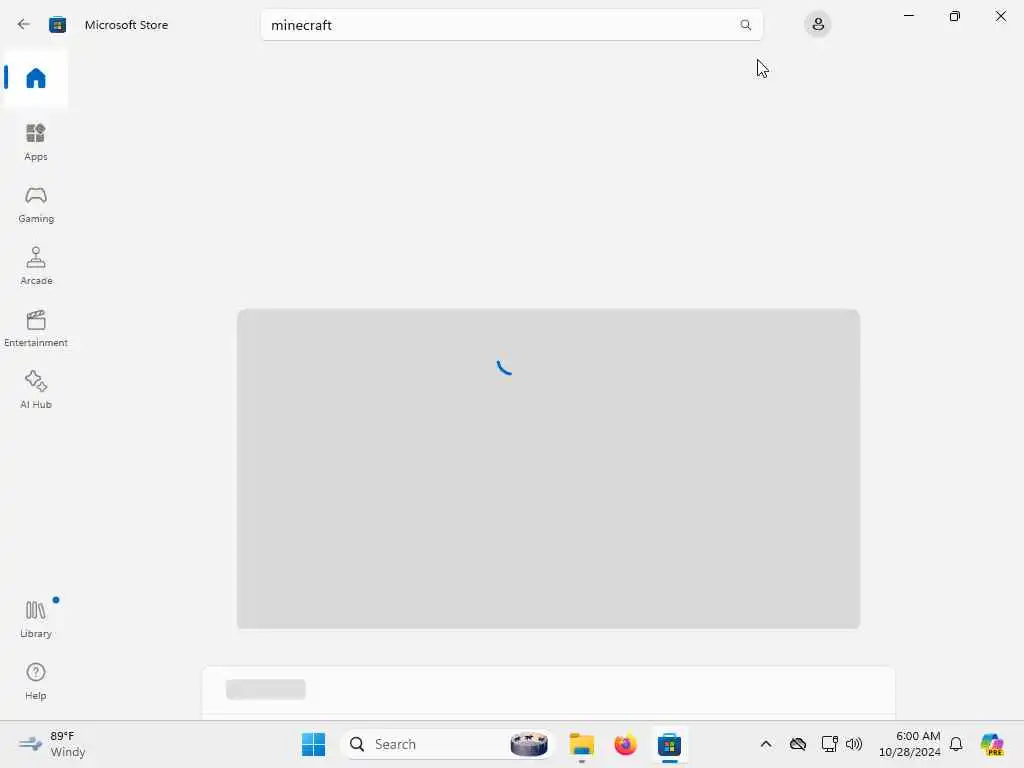Open the Home page in sidebar

pyautogui.click(x=35, y=78)
